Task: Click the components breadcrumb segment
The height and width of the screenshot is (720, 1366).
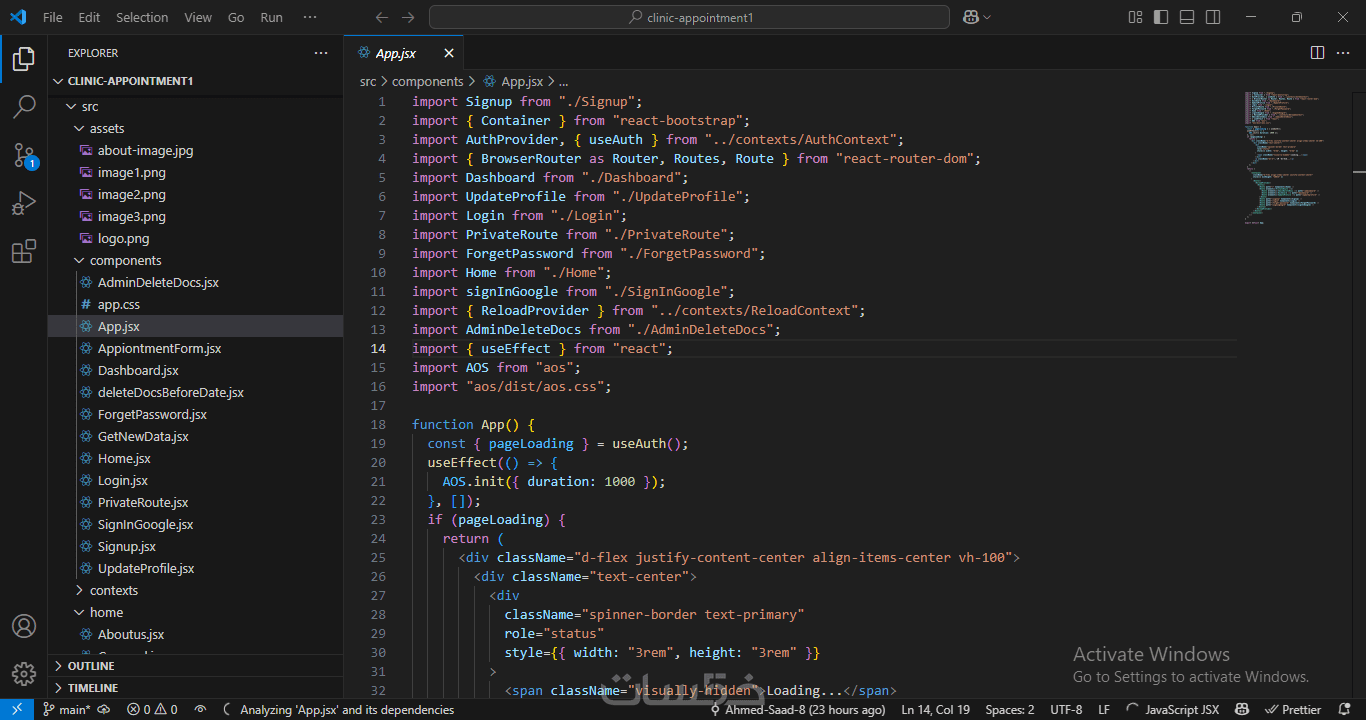Action: point(428,81)
